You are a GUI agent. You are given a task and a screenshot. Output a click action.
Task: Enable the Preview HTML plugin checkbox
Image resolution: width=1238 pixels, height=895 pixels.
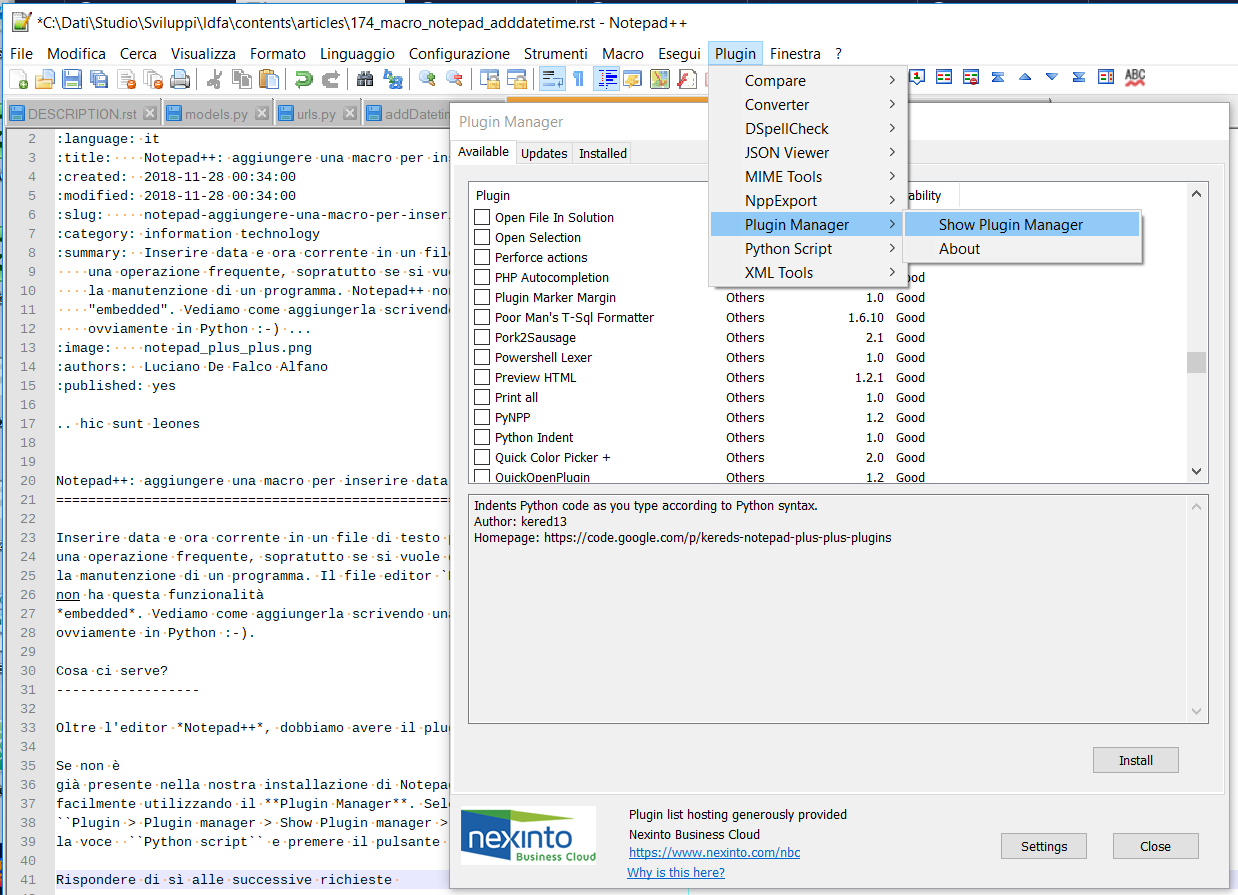pos(482,377)
